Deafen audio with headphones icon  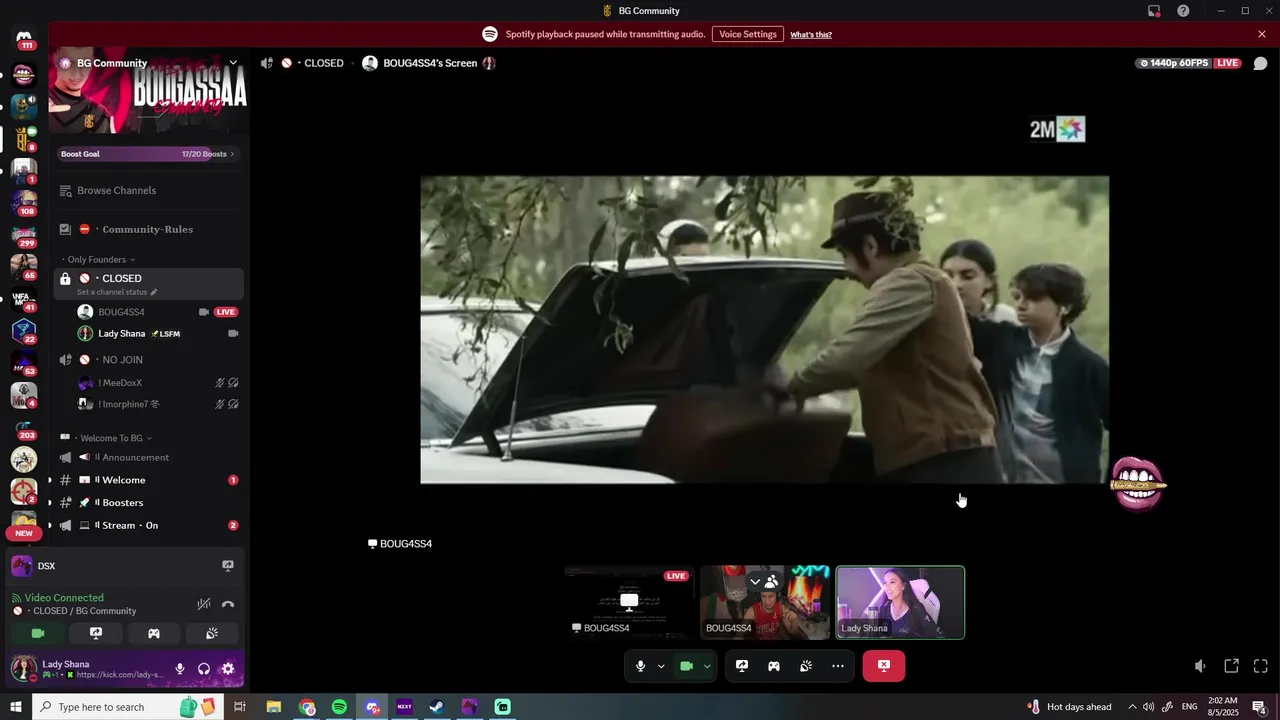click(x=204, y=669)
